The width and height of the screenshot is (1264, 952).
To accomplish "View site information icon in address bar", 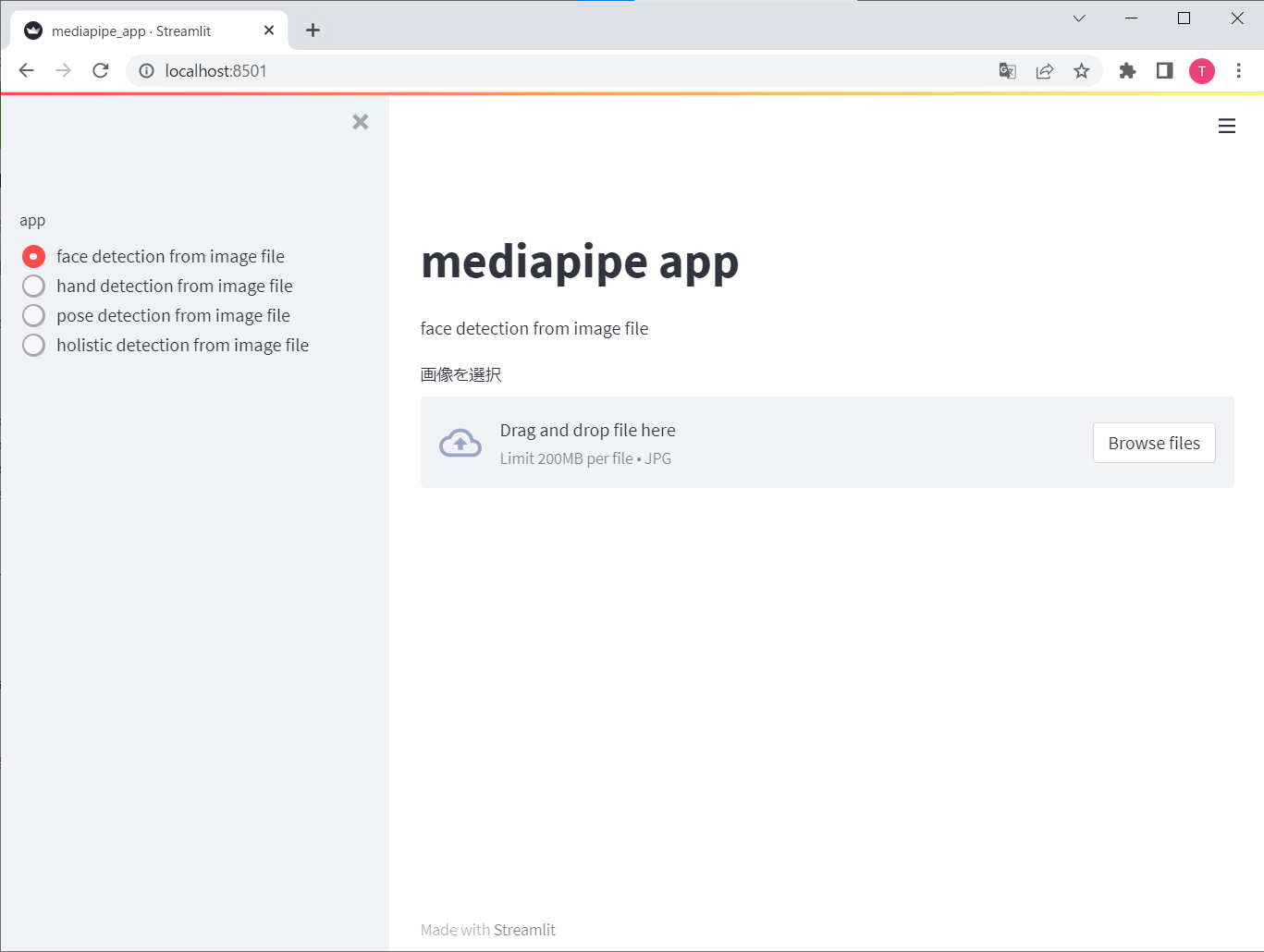I will pos(146,70).
